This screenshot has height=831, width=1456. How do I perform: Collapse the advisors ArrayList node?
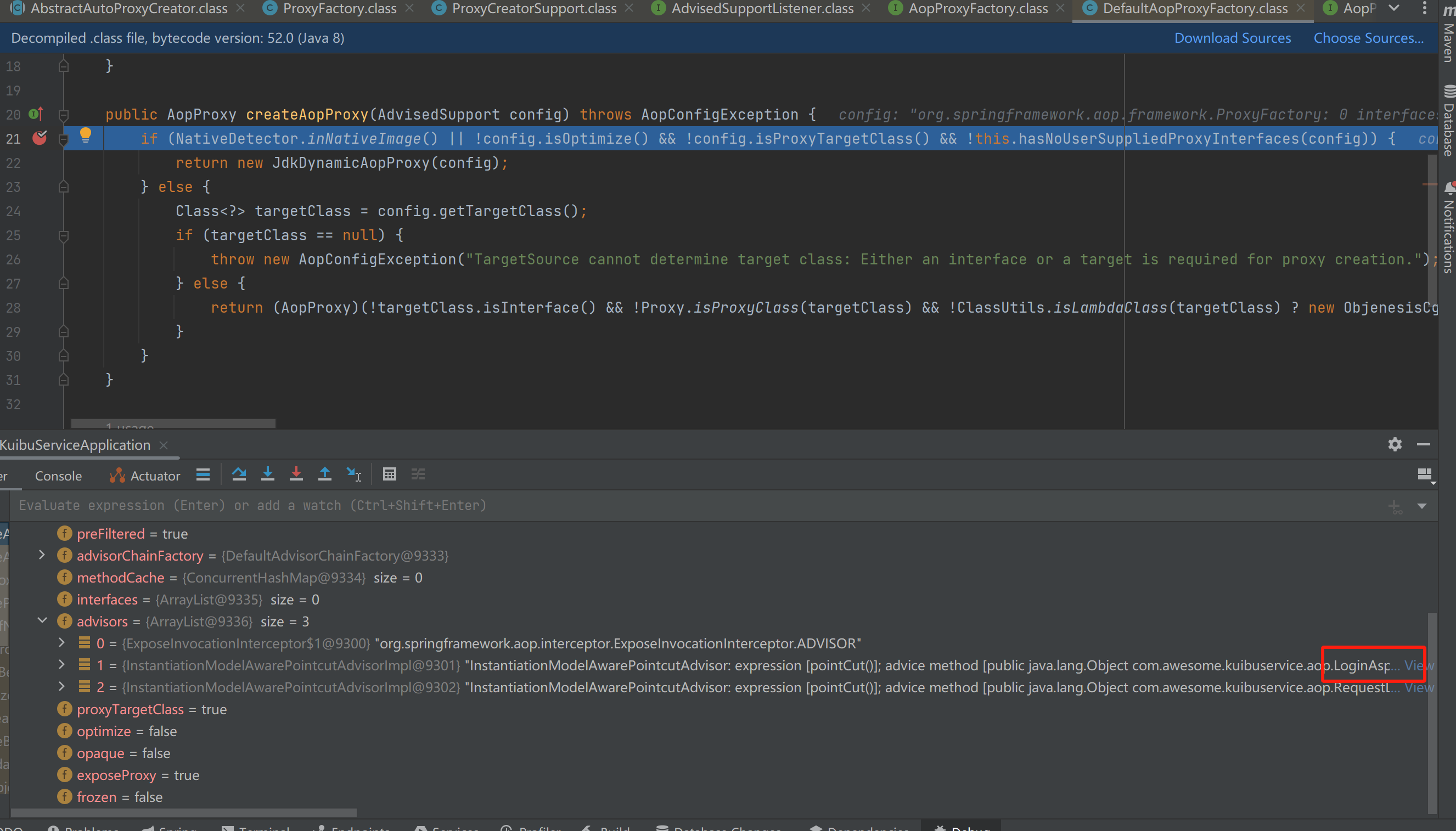(42, 620)
